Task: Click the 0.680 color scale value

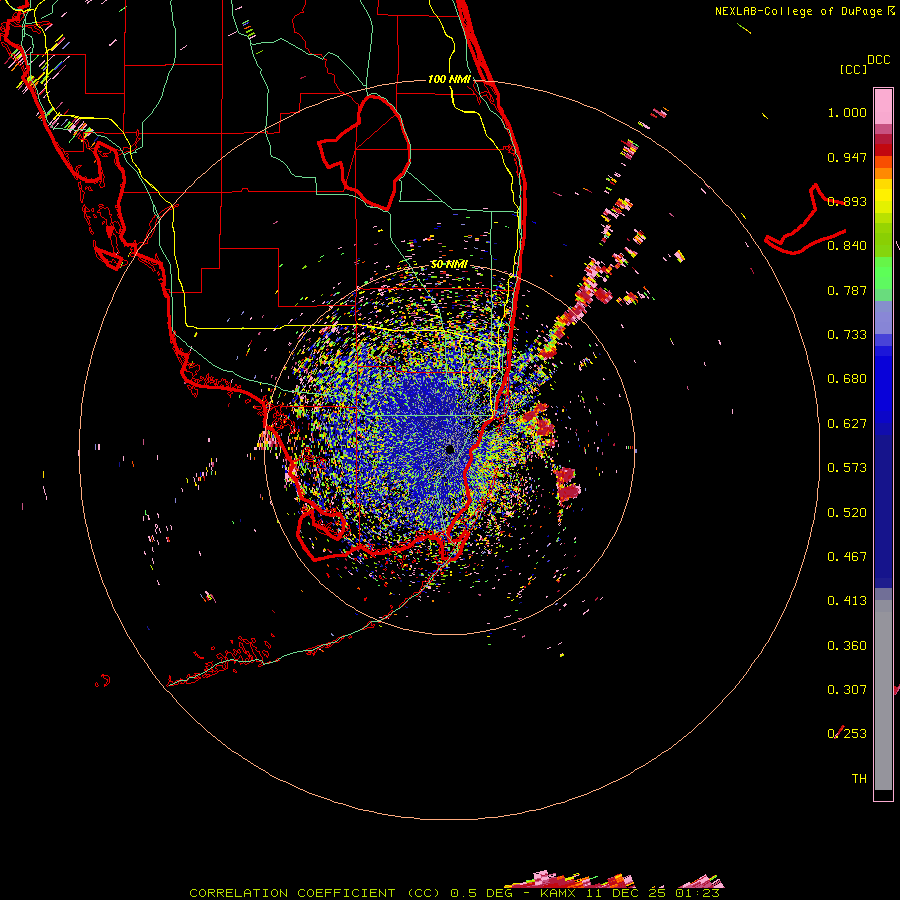Action: tap(847, 379)
